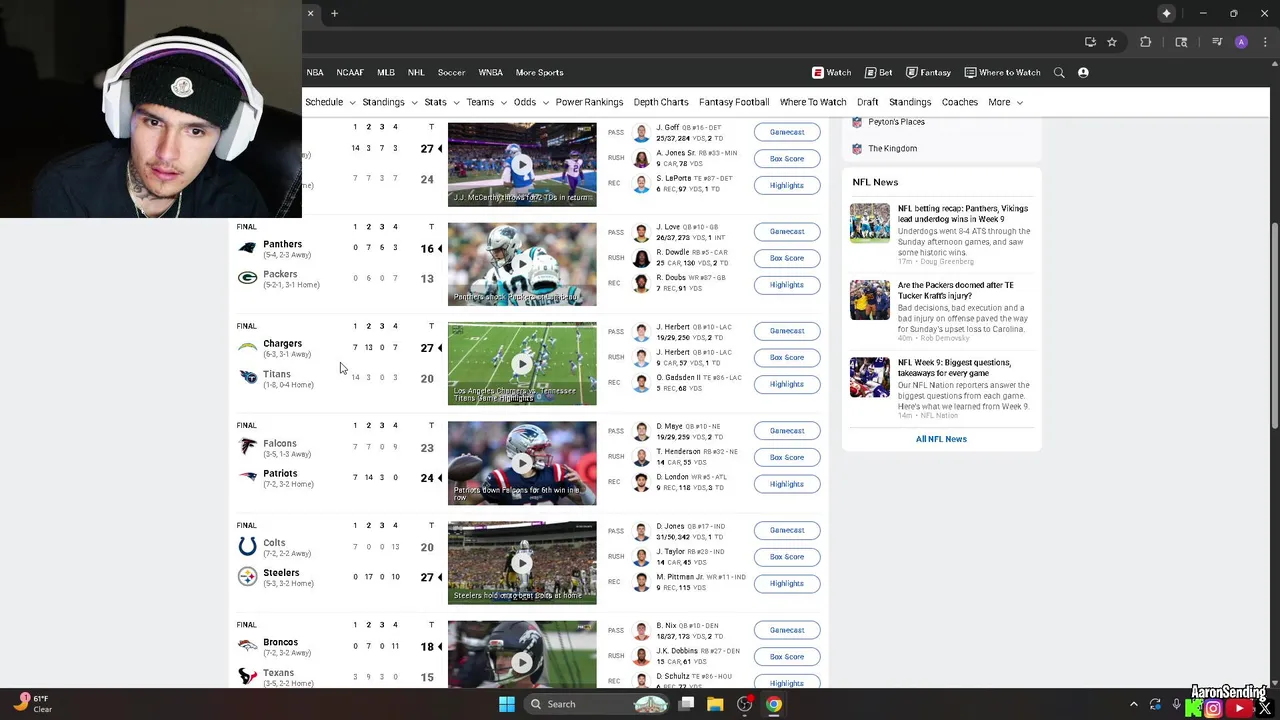This screenshot has width=1280, height=720.
Task: Open Task View on the taskbar
Action: (x=687, y=704)
